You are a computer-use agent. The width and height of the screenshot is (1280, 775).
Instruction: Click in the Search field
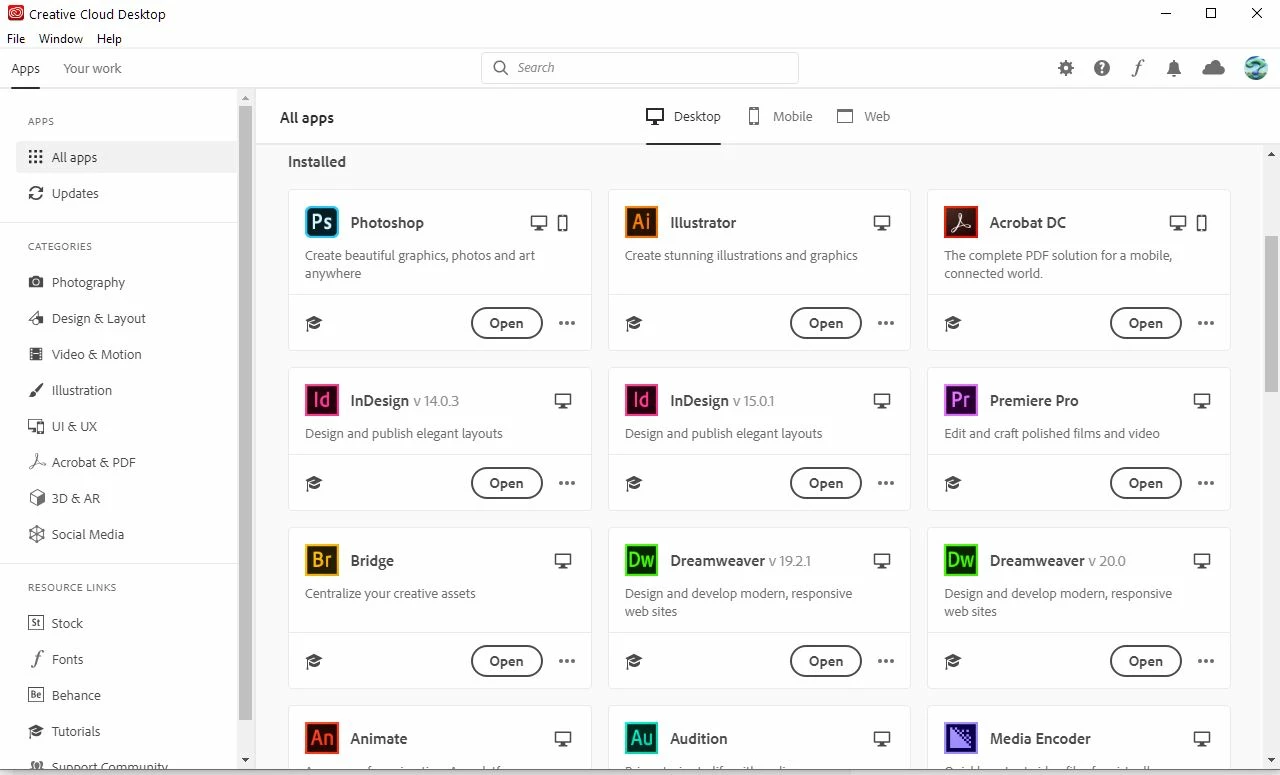click(640, 68)
